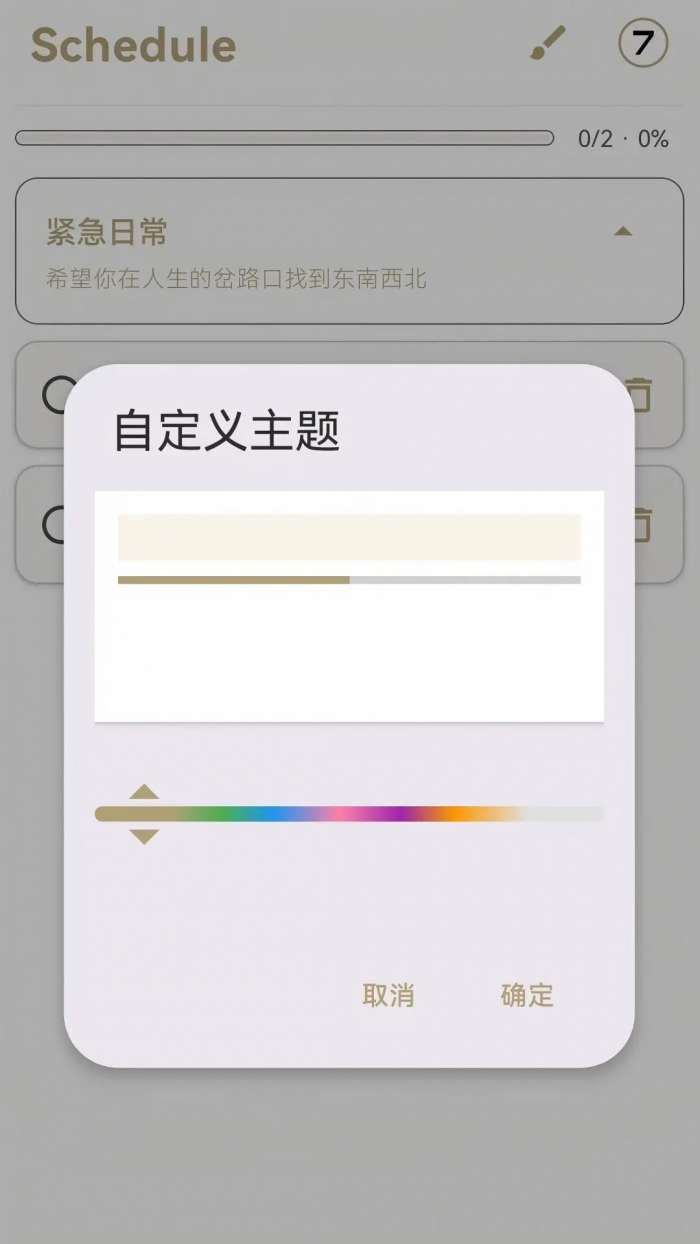Click the 紧急日常 category header
The image size is (700, 1244).
click(x=349, y=251)
